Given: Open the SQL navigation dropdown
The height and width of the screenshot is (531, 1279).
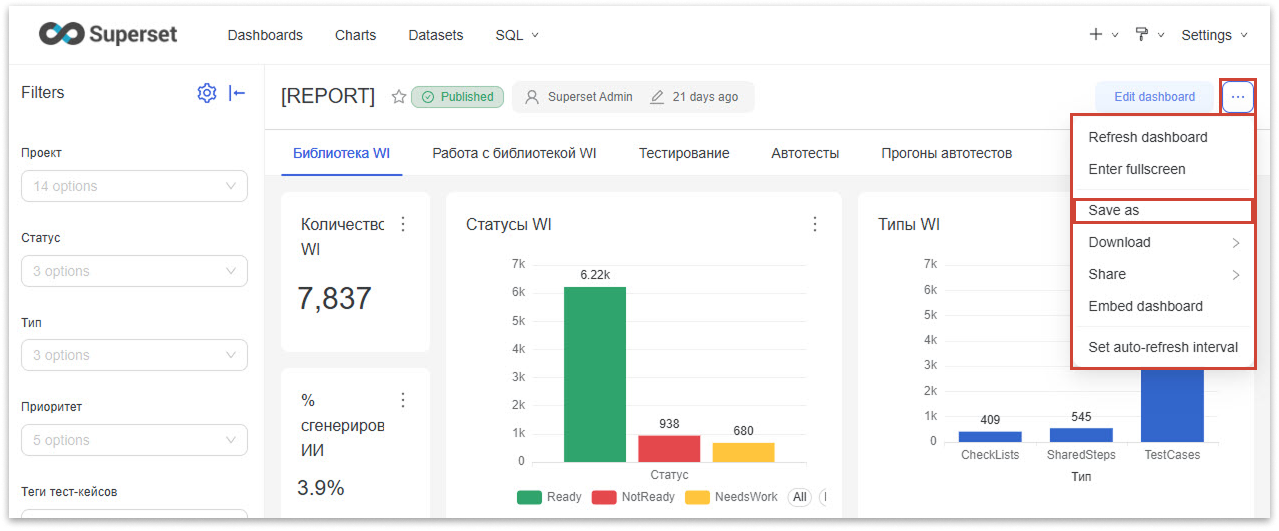Looking at the screenshot, I should click(517, 35).
